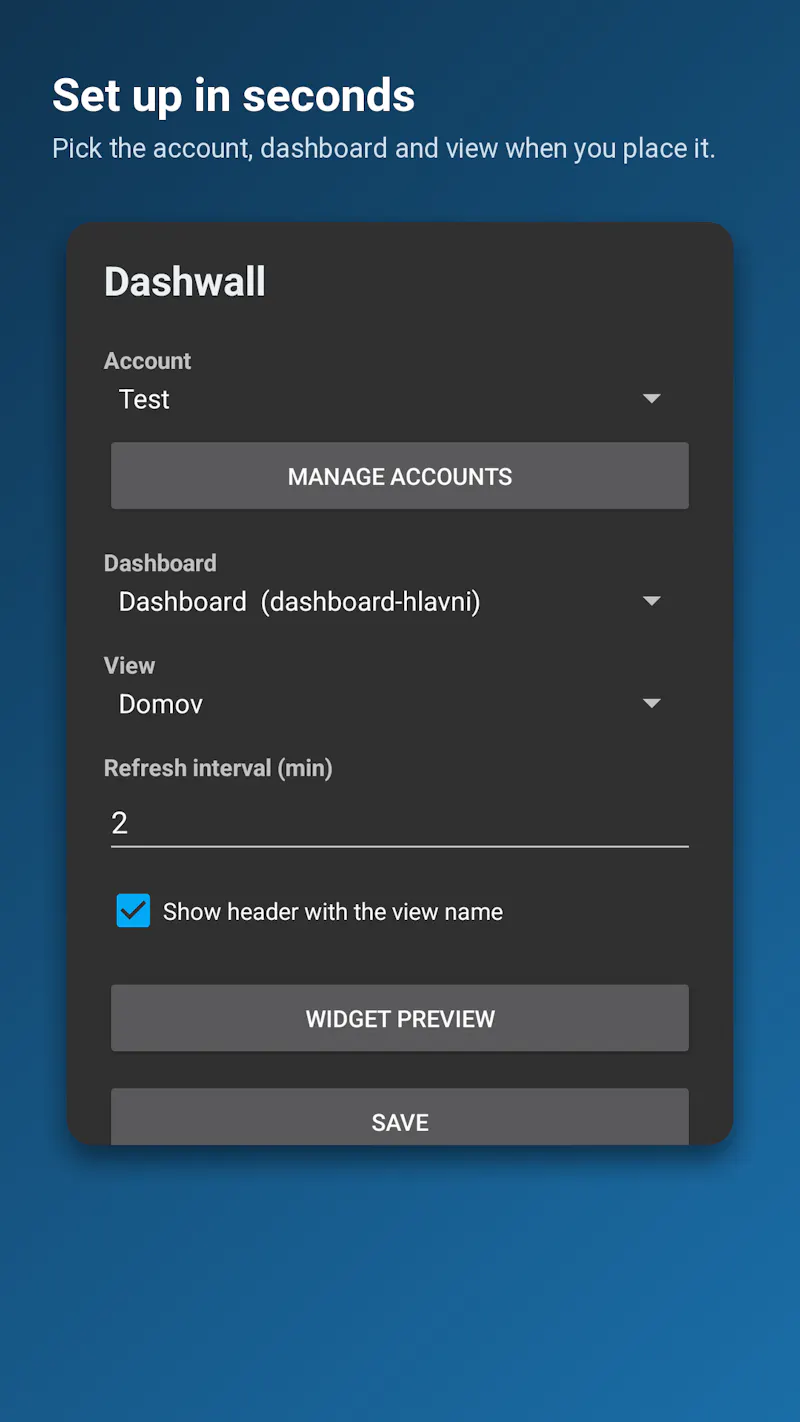The image size is (800, 1422).
Task: Tap the SAVE button
Action: coord(400,1118)
